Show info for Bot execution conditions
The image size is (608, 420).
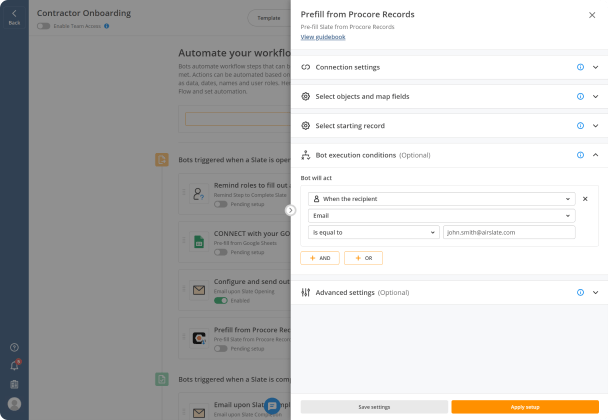580,155
